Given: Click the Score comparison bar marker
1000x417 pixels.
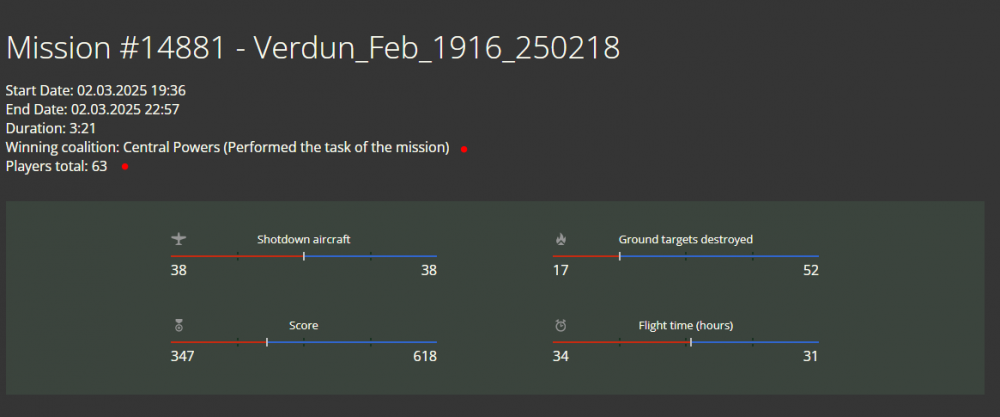Looking at the screenshot, I should pos(267,342).
